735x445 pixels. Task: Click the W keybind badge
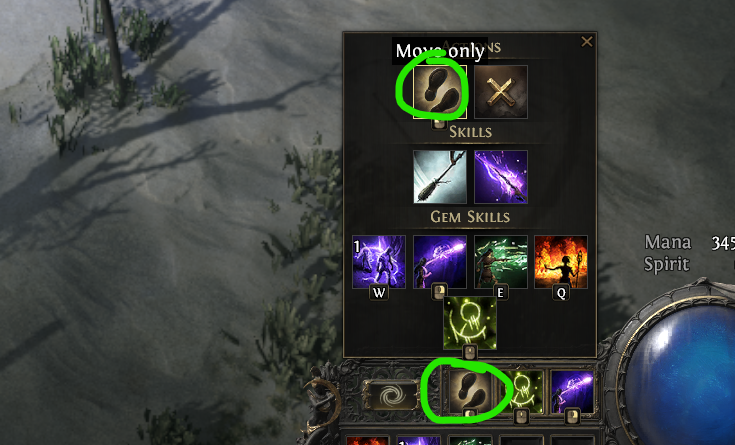click(x=379, y=293)
